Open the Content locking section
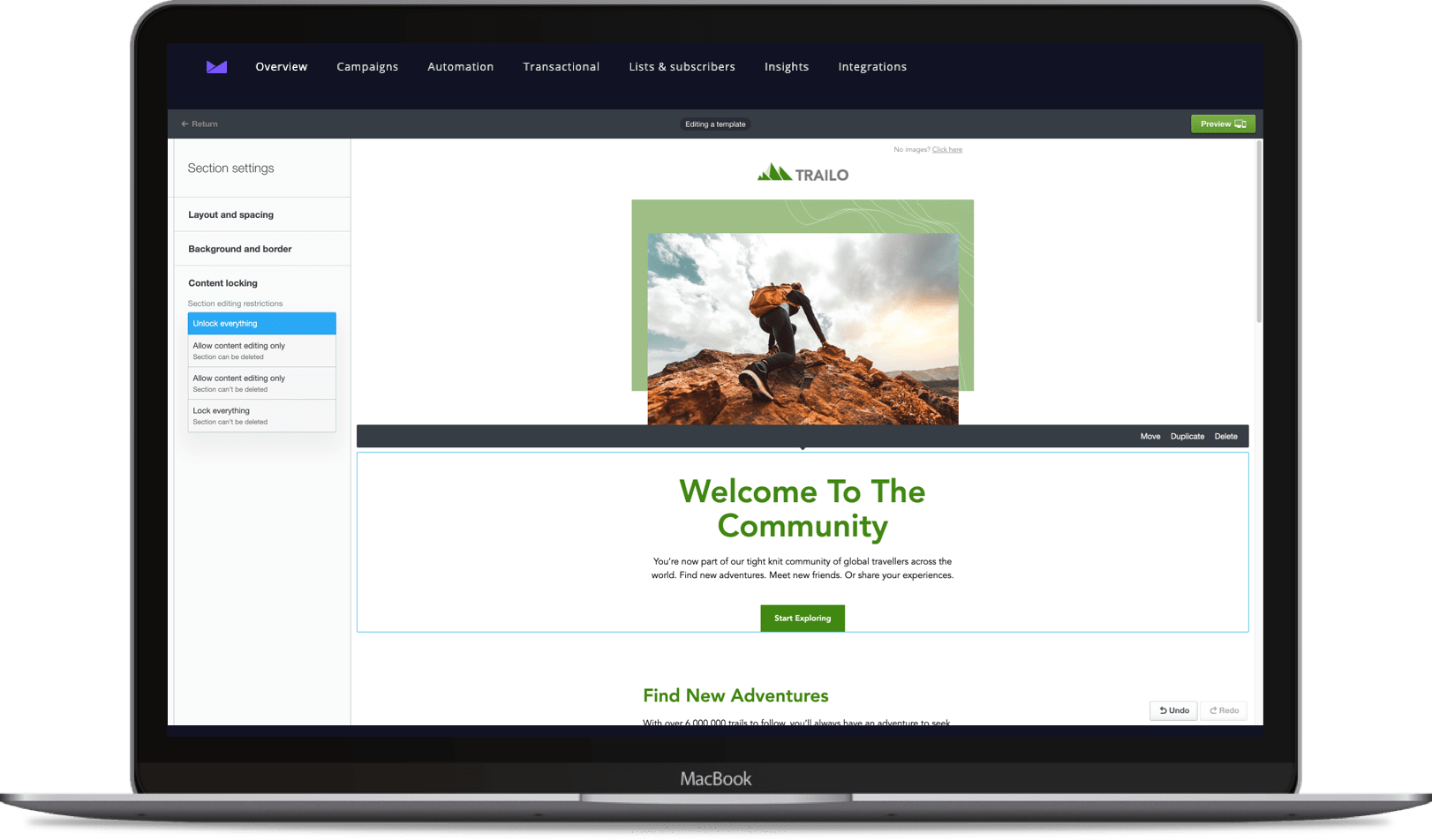This screenshot has width=1432, height=840. click(222, 282)
